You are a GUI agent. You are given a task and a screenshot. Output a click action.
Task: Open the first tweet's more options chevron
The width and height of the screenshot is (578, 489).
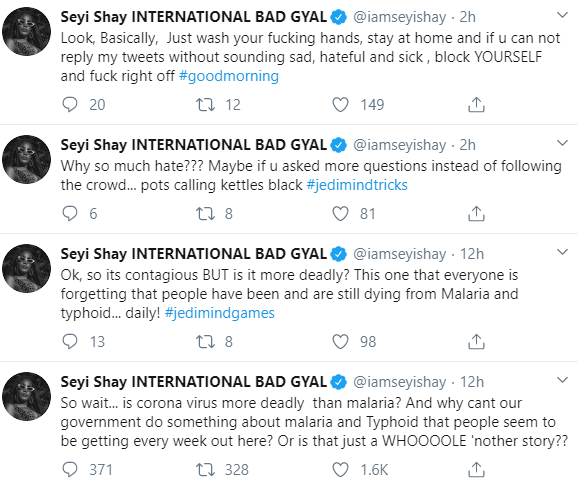(562, 15)
